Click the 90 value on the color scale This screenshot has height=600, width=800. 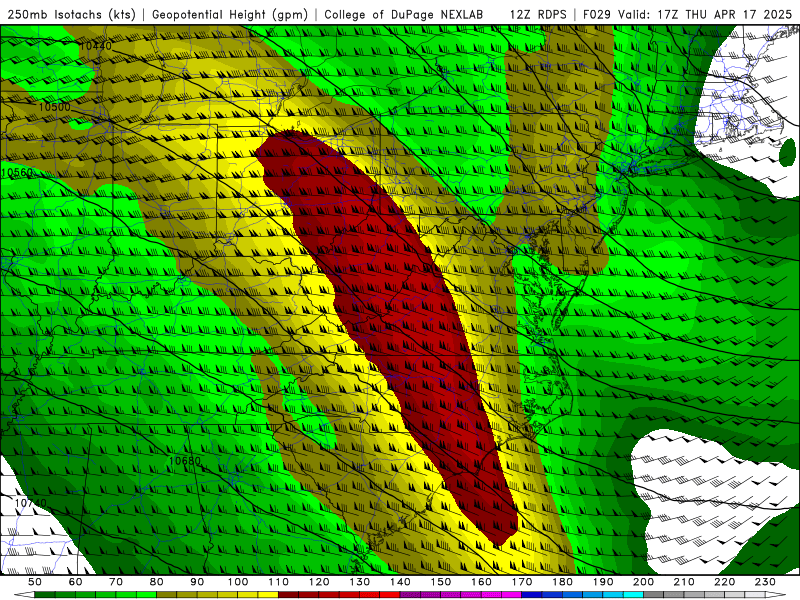pos(197,582)
